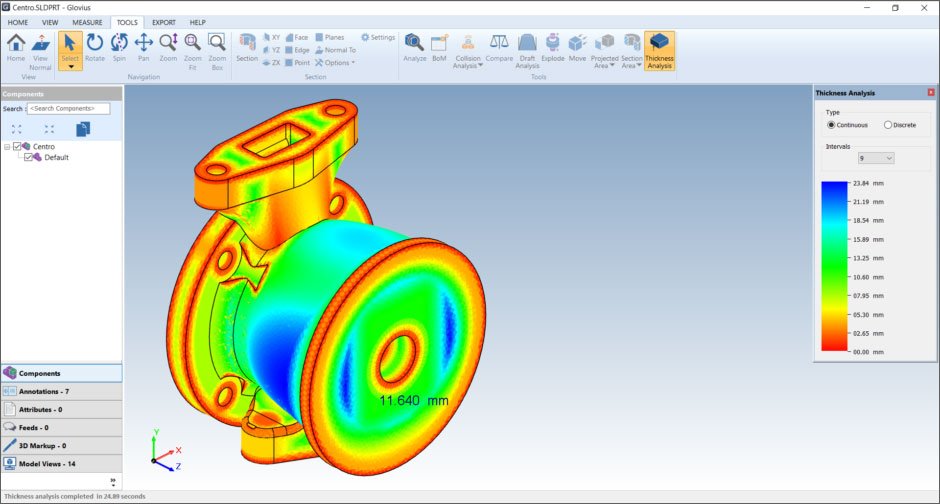Collapse the Centro tree node

point(7,146)
